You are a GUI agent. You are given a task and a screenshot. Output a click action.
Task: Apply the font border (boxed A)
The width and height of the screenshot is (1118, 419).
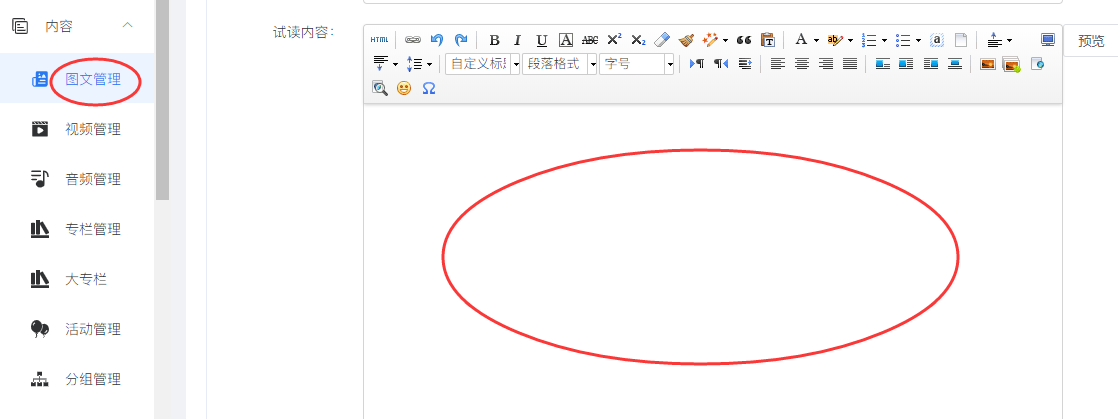(565, 40)
